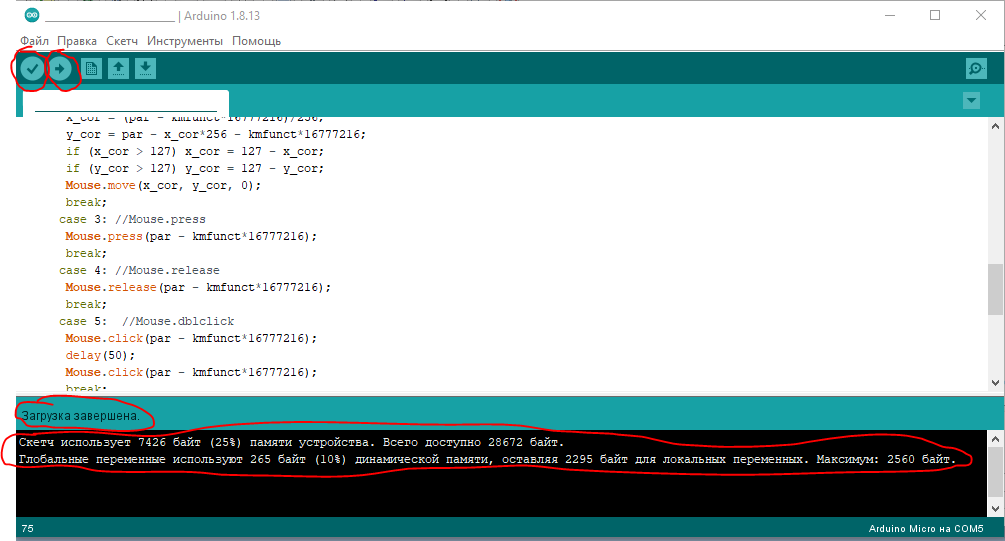Open the Serial Monitor magnifier icon

coord(976,69)
